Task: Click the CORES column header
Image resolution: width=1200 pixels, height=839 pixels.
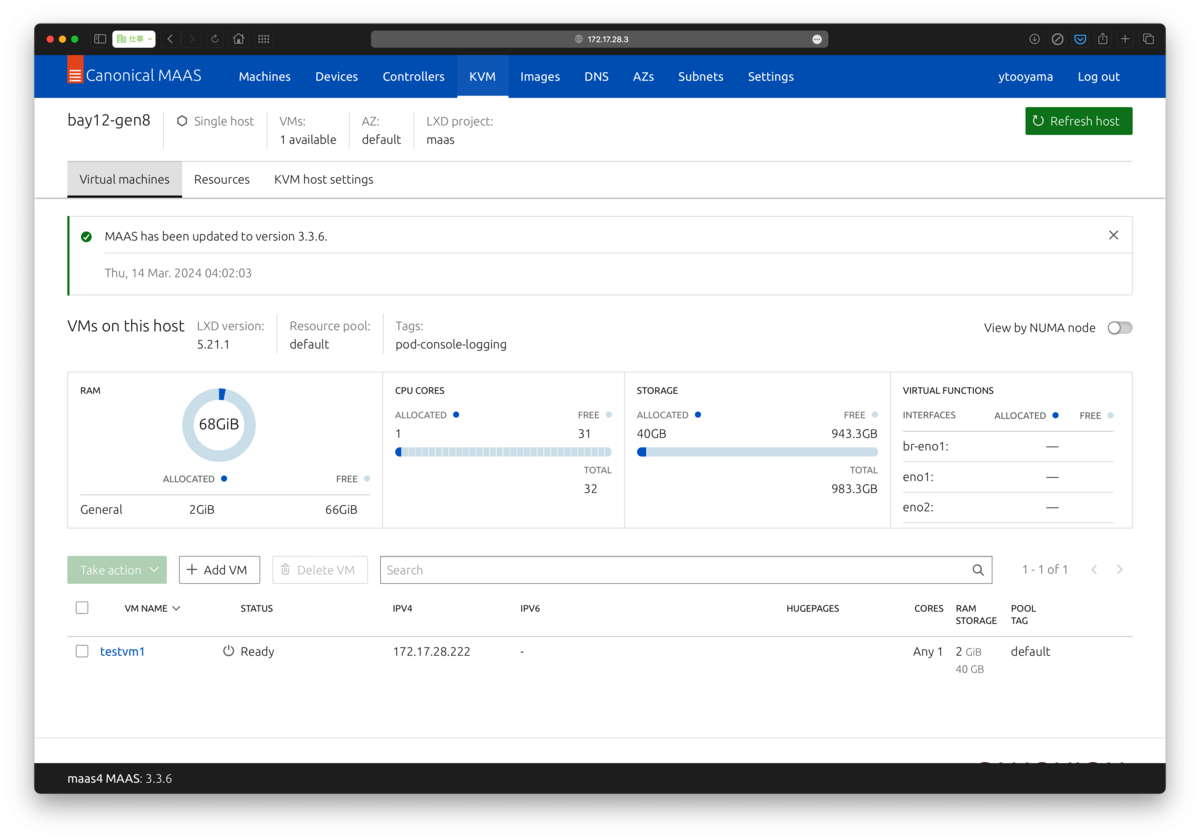Action: click(x=929, y=608)
